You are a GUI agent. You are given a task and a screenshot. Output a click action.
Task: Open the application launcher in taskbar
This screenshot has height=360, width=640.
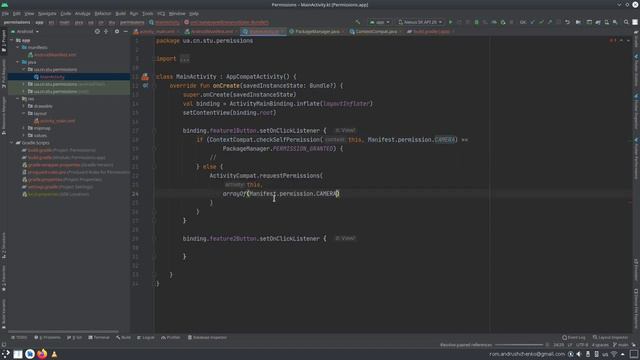[6, 354]
